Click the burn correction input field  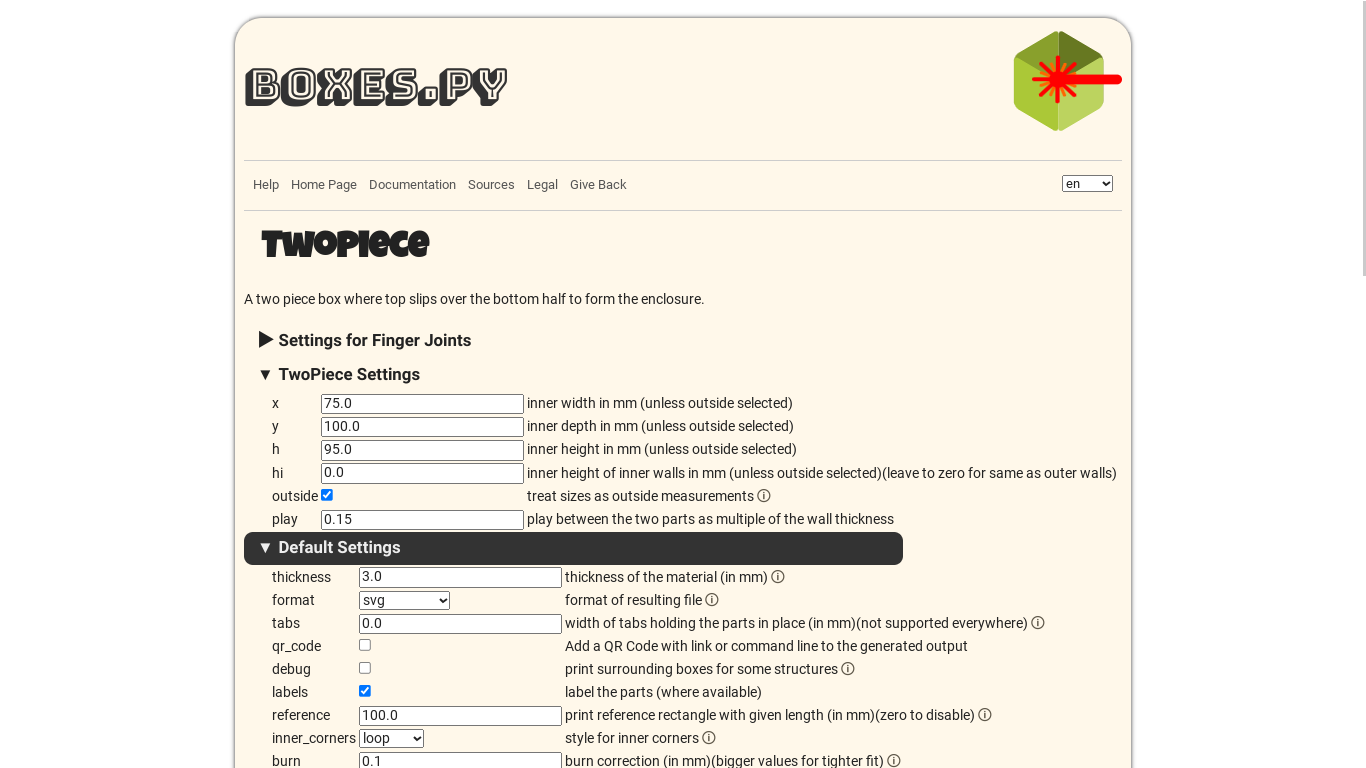(460, 760)
